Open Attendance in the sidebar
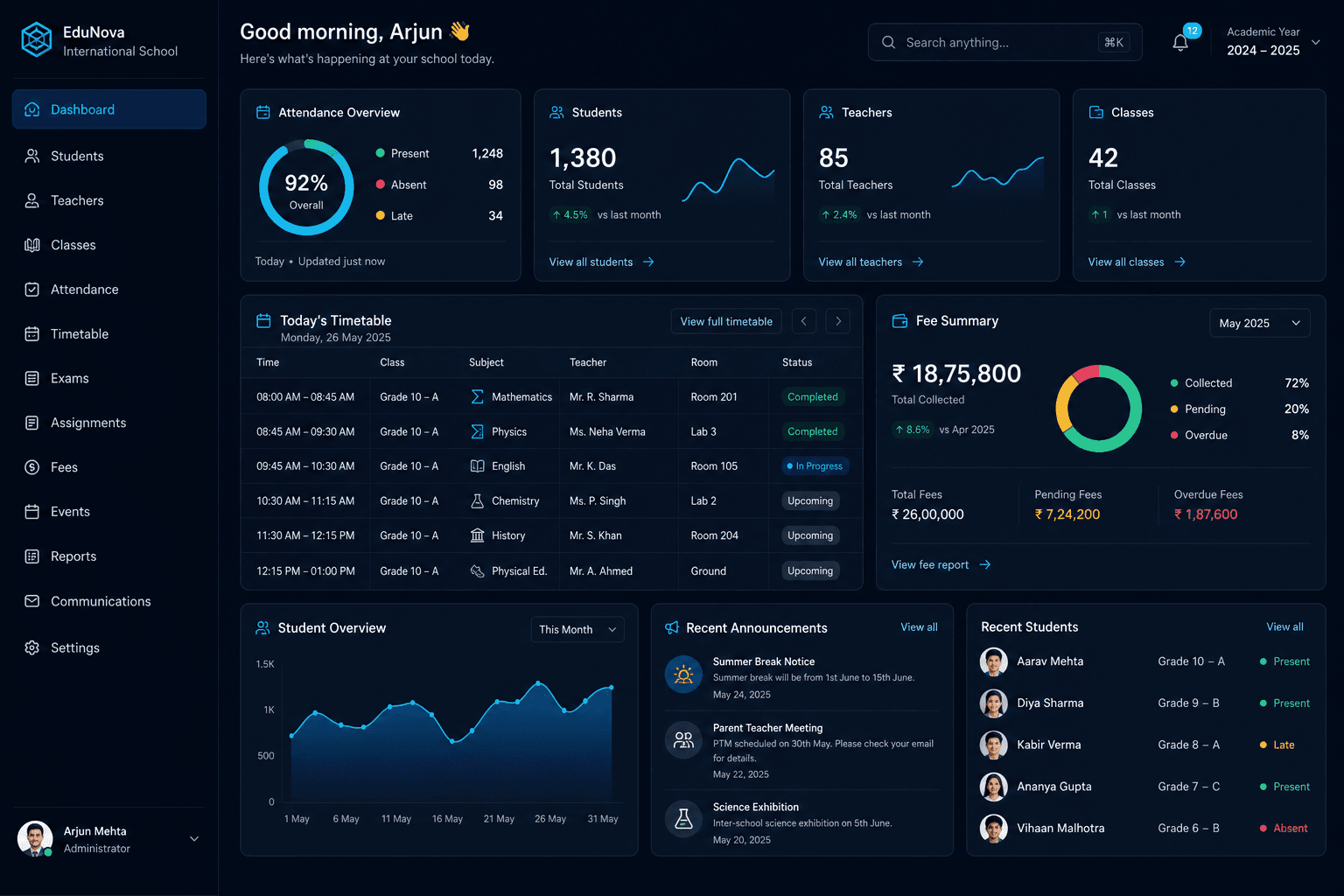This screenshot has width=1344, height=896. click(109, 290)
